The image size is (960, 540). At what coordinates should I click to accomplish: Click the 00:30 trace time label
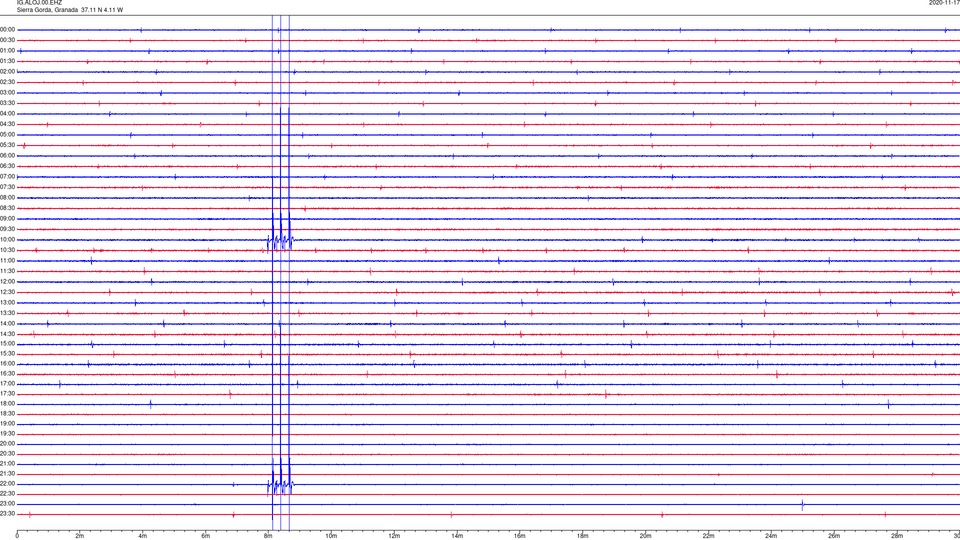click(x=7, y=40)
